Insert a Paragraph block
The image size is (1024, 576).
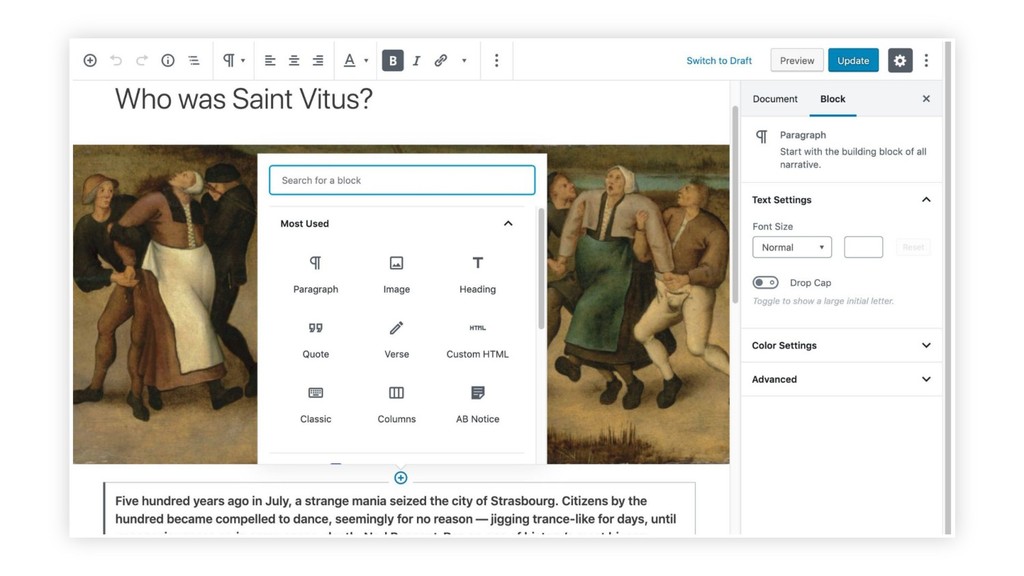315,274
